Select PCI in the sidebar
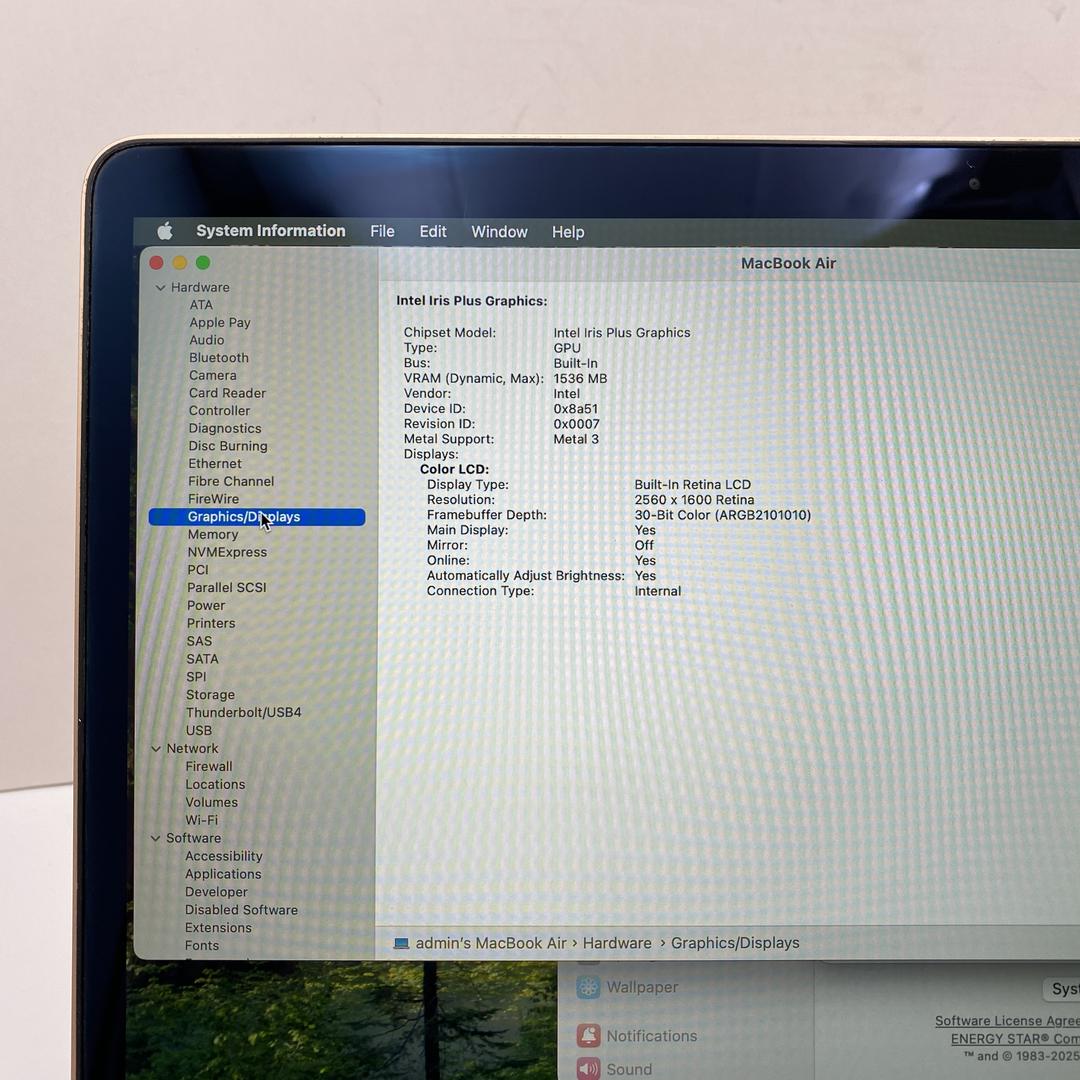This screenshot has width=1080, height=1080. pyautogui.click(x=198, y=570)
